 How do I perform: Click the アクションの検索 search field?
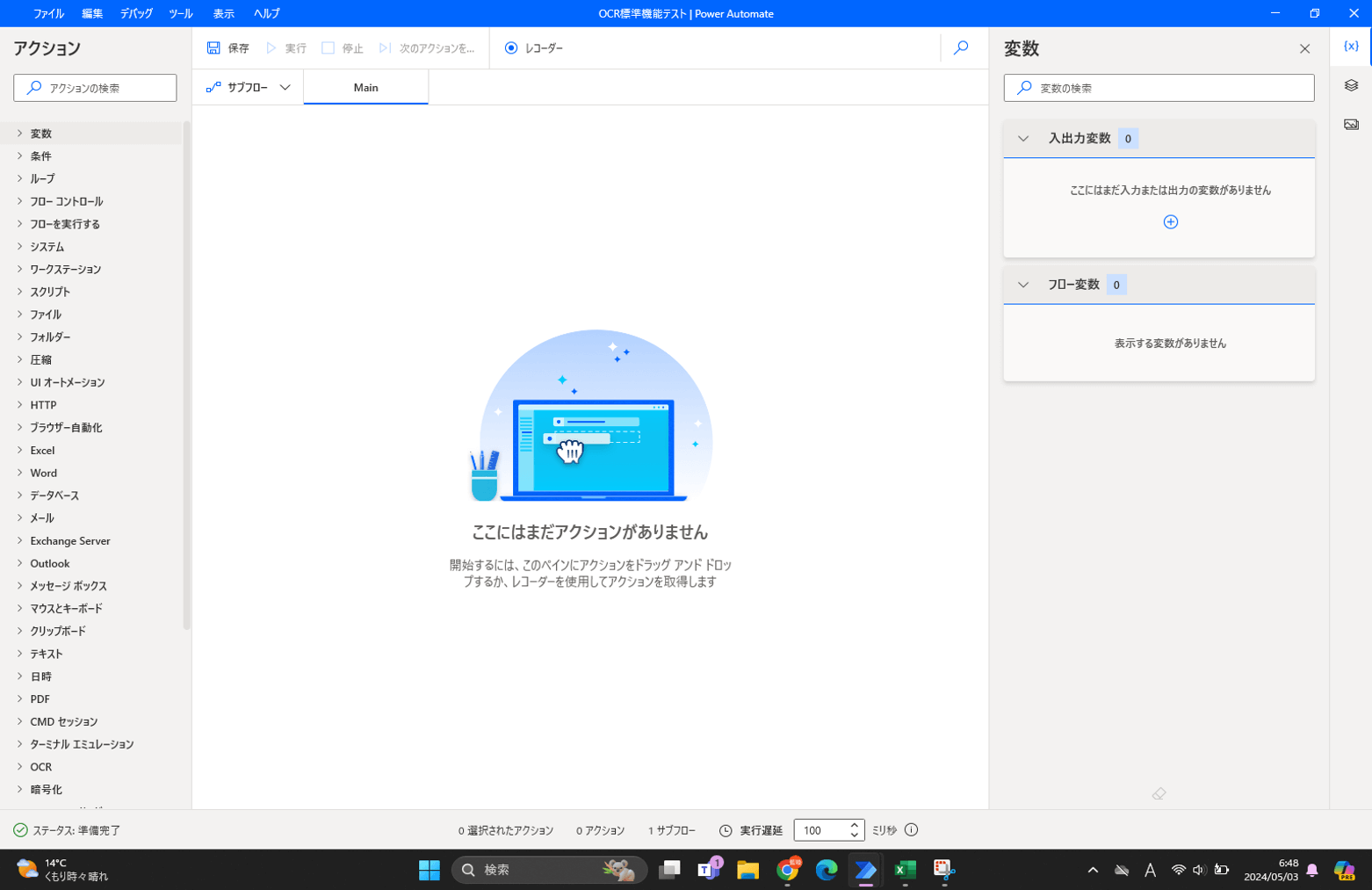coord(95,87)
